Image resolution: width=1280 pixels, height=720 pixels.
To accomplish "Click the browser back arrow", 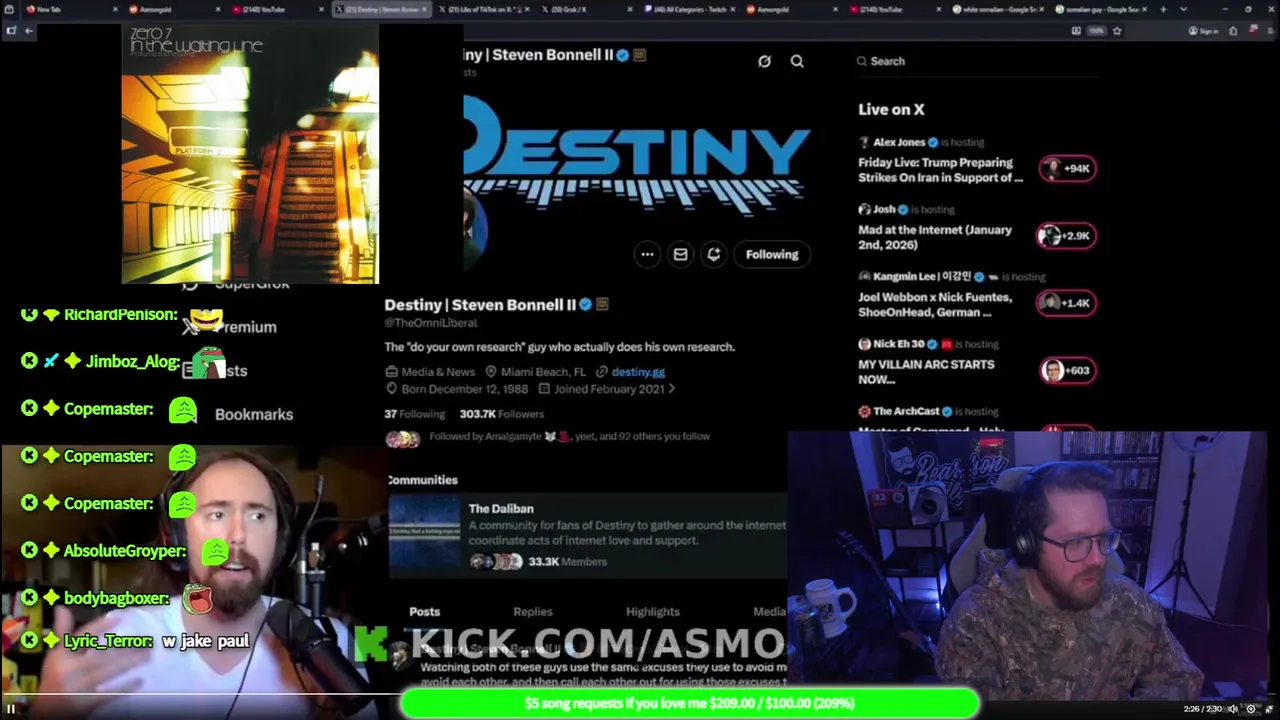I will tap(28, 31).
